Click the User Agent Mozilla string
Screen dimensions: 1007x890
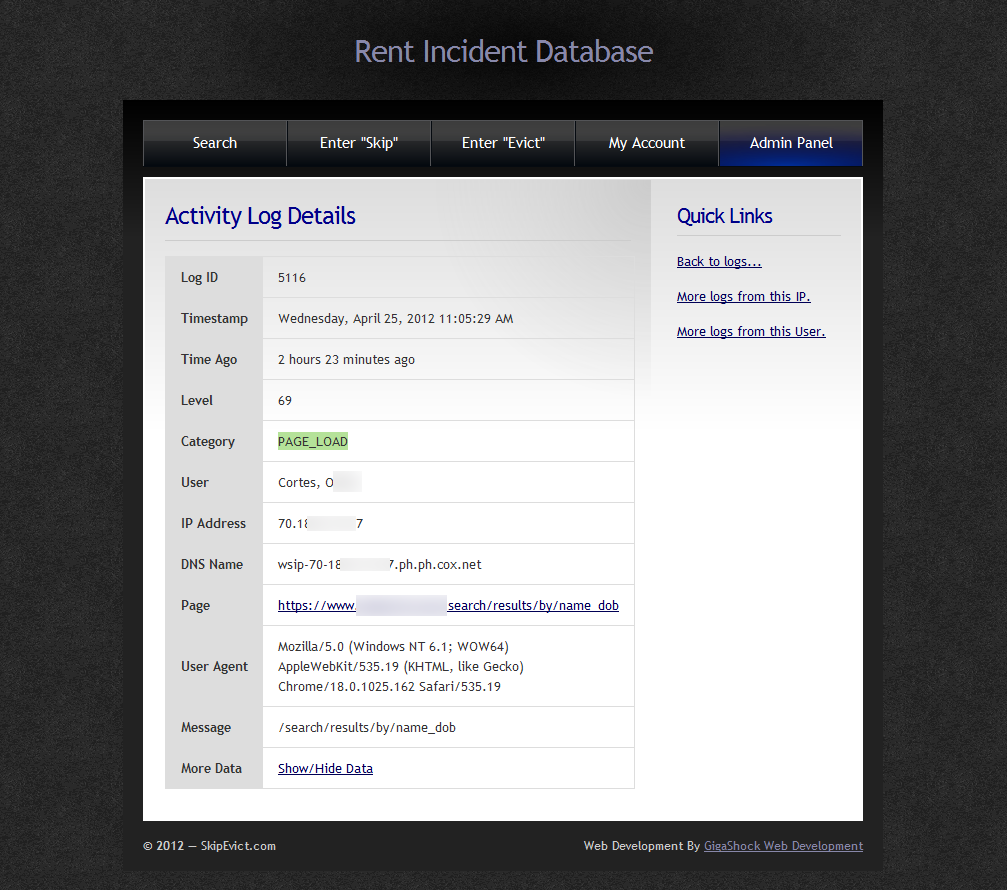pyautogui.click(x=401, y=667)
